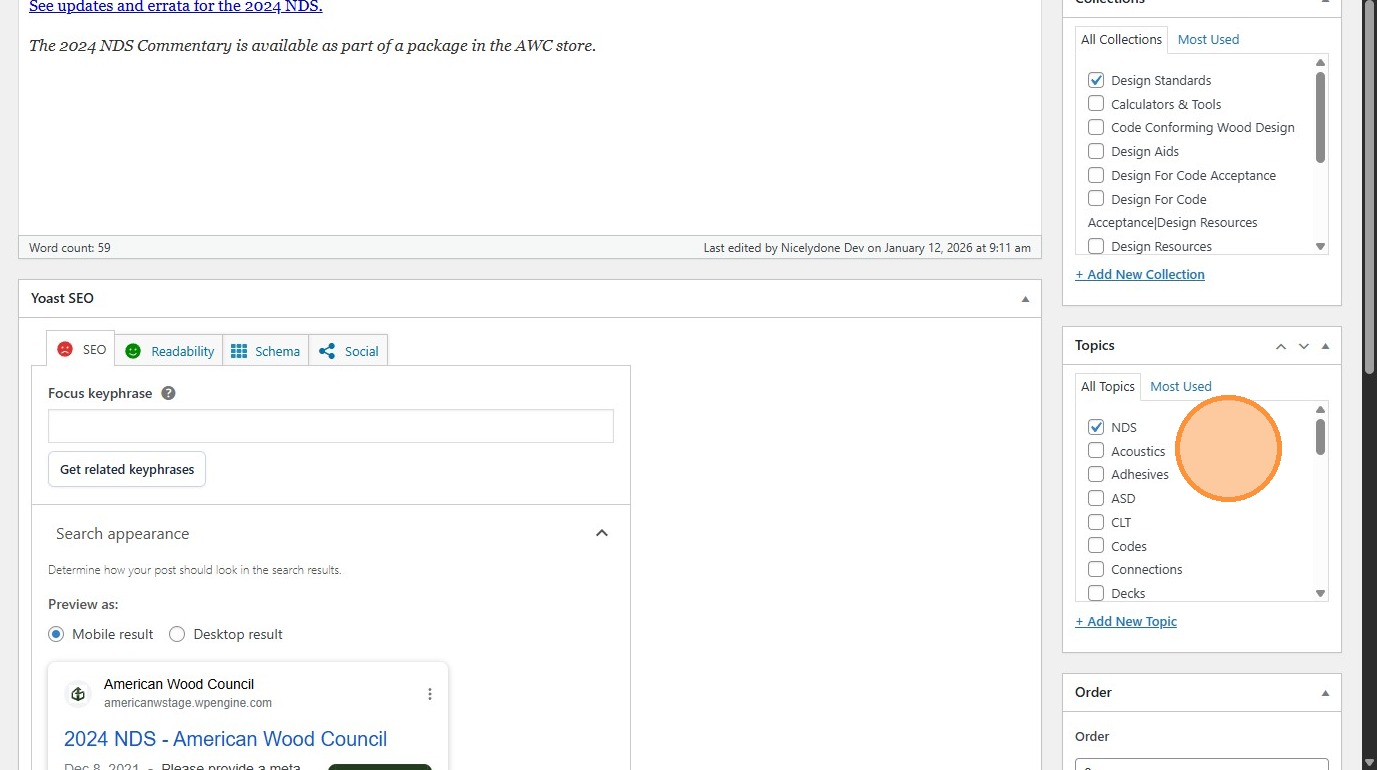
Task: Show Most Used topics tab
Action: pos(1181,386)
